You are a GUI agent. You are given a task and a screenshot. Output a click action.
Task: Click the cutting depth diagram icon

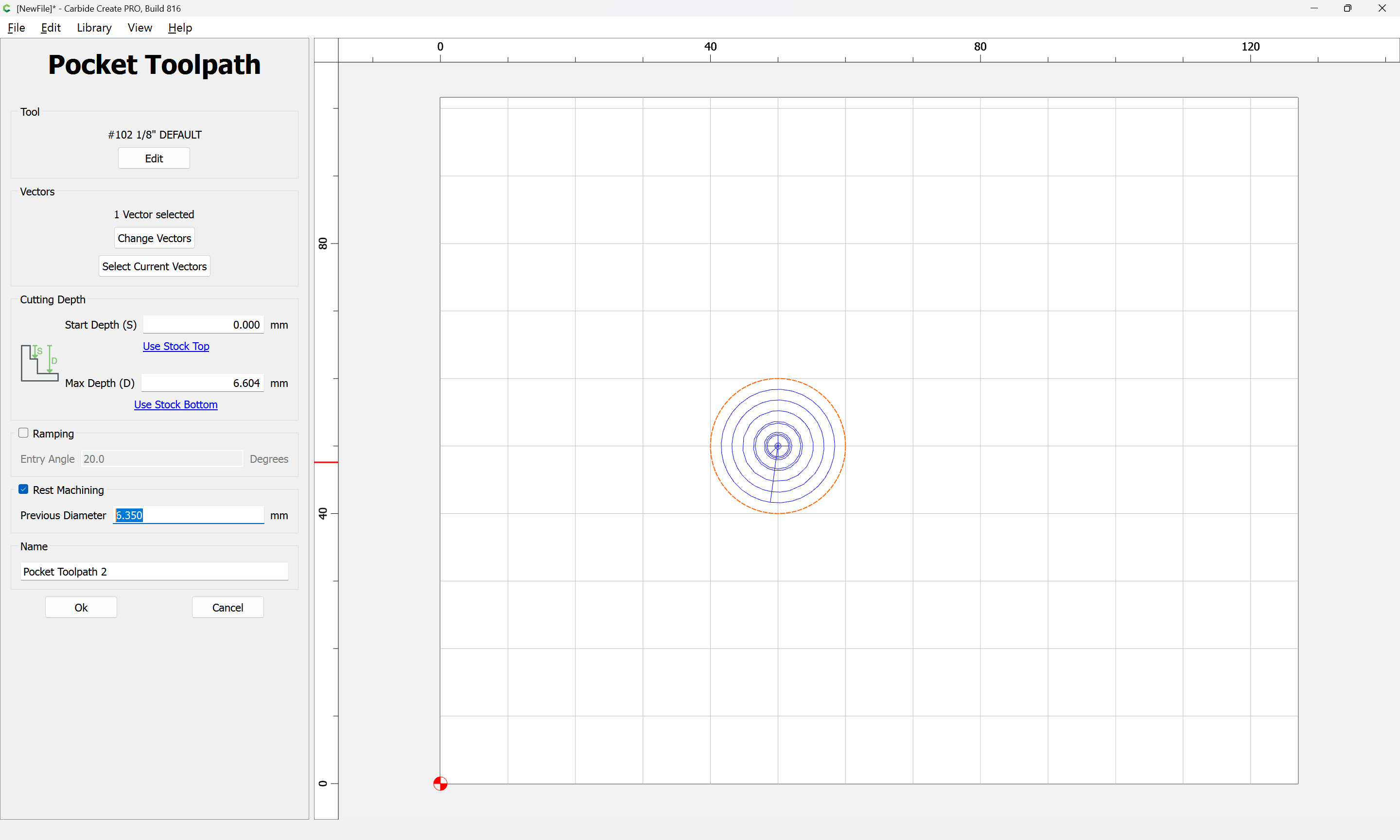[x=39, y=363]
